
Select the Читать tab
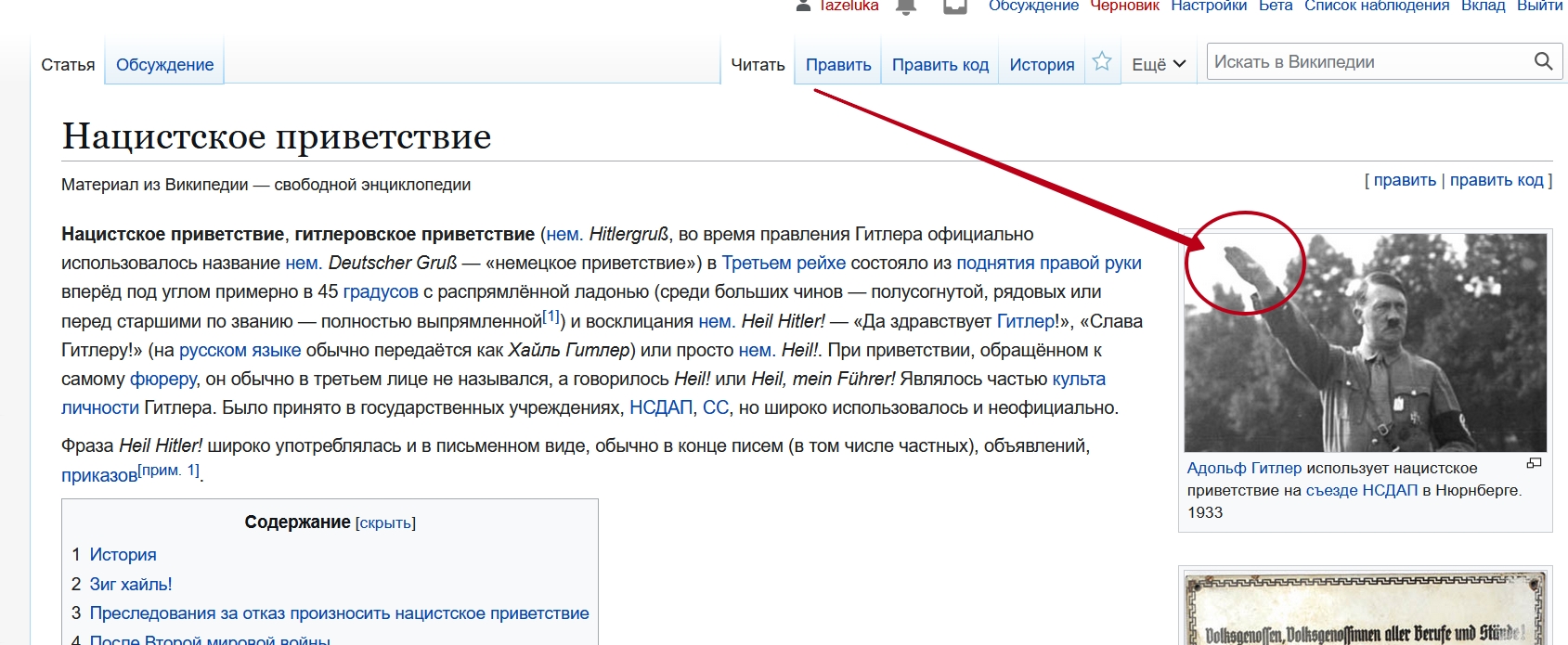point(758,64)
